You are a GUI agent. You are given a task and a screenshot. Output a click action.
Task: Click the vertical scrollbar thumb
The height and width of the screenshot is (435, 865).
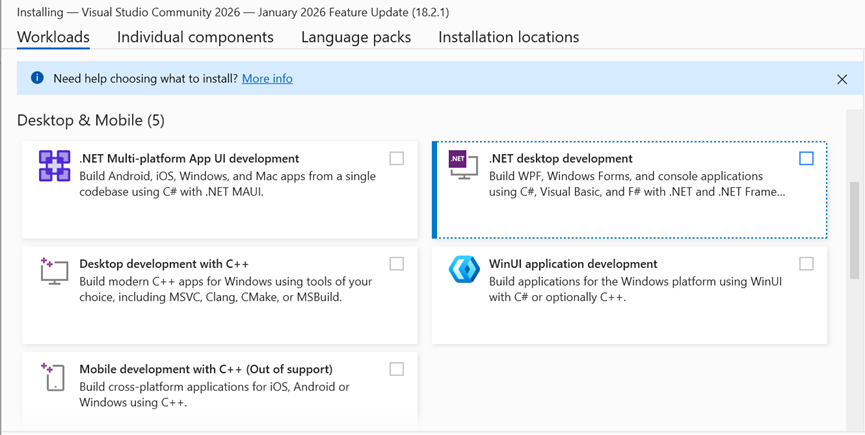tap(855, 229)
